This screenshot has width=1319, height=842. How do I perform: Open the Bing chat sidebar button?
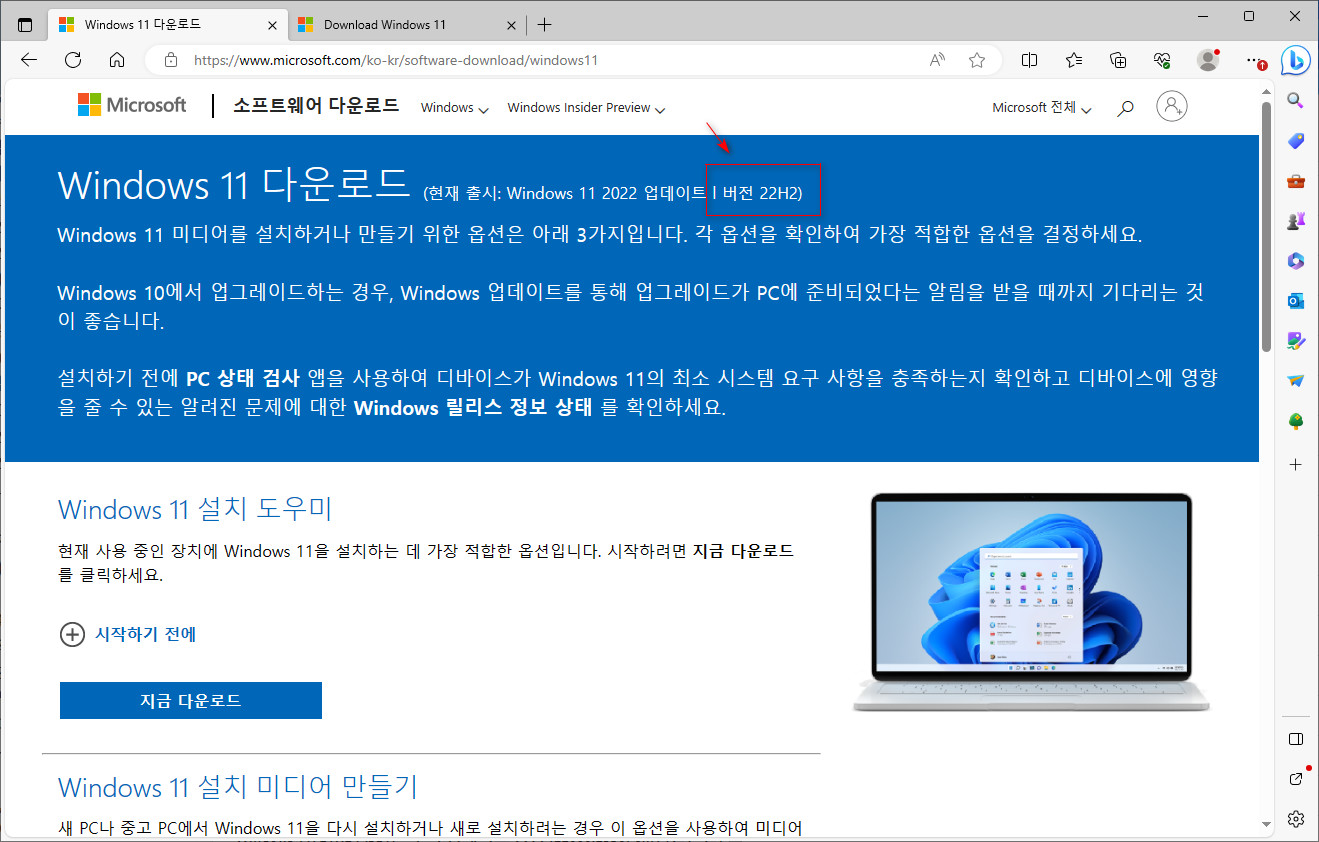1297,60
